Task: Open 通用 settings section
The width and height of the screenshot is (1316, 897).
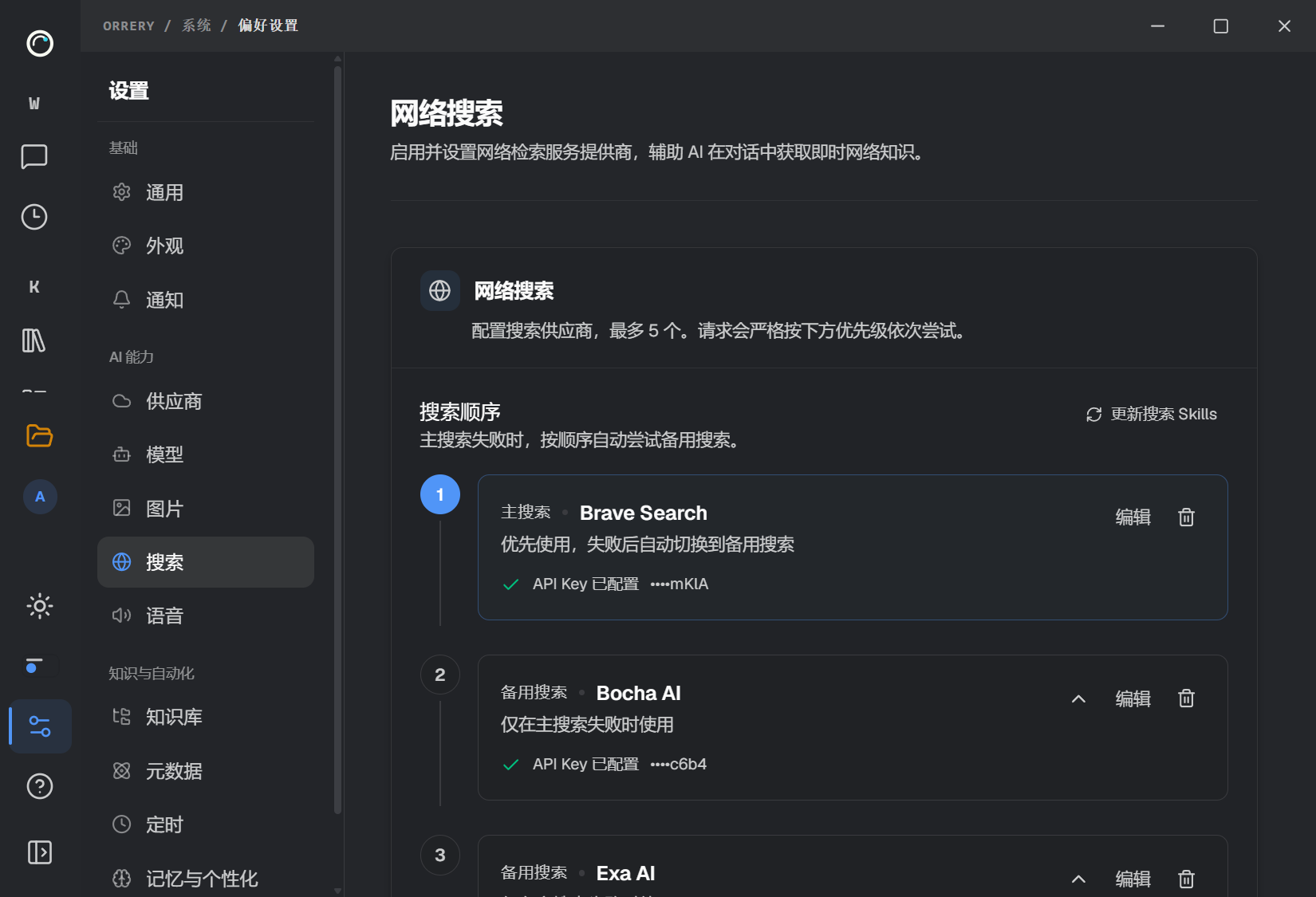Action: (x=206, y=192)
